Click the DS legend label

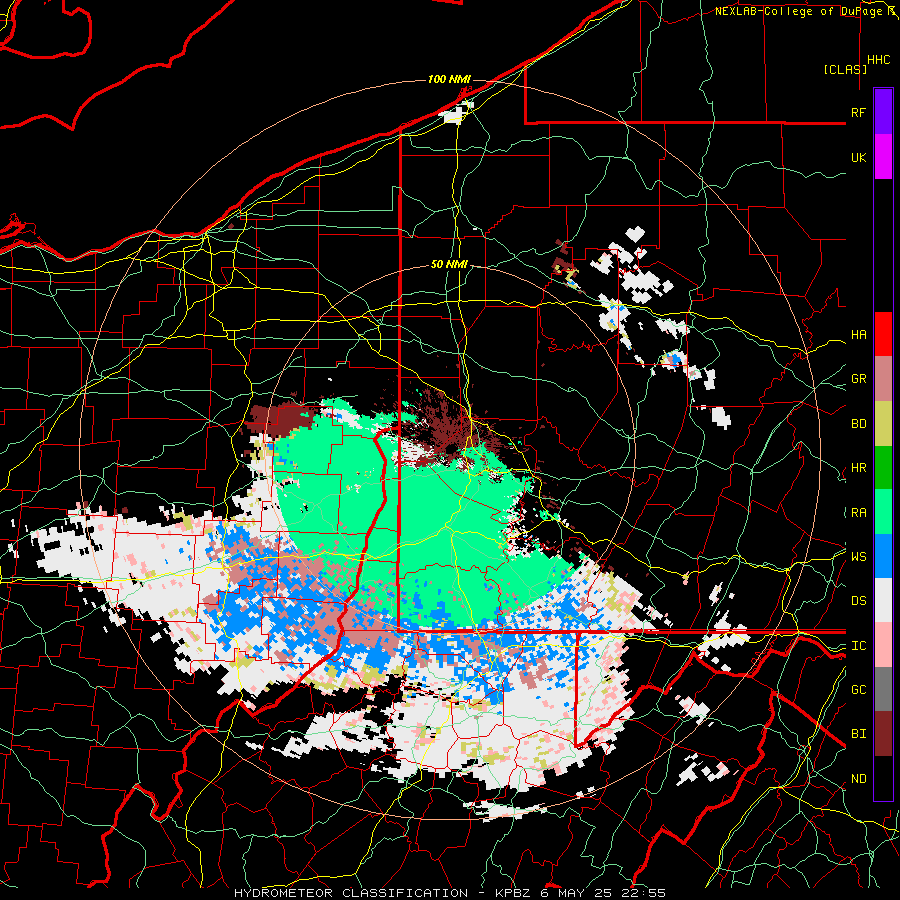(858, 601)
